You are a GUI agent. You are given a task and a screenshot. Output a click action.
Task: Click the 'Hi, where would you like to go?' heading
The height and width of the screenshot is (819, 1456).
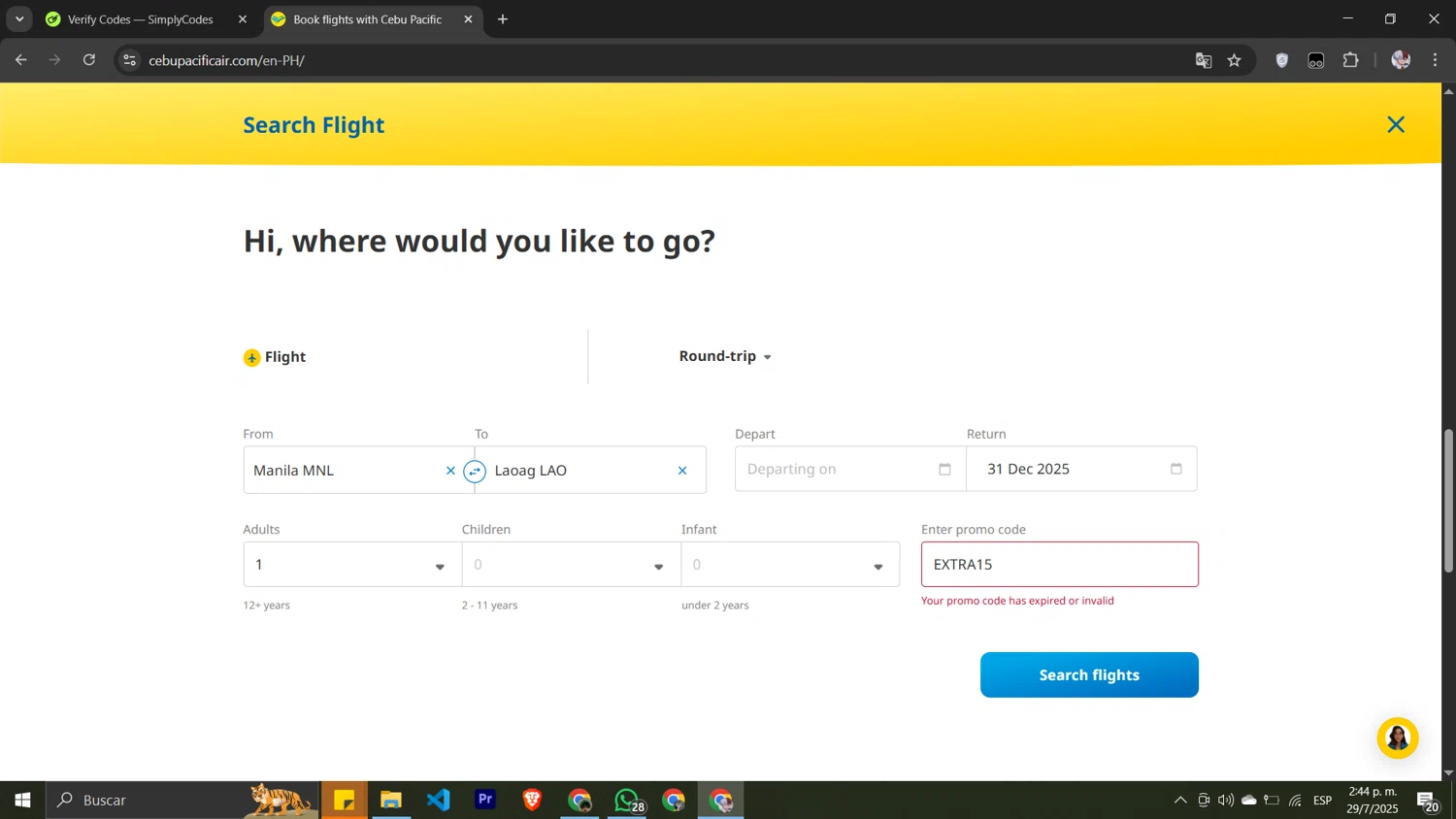[x=479, y=241]
